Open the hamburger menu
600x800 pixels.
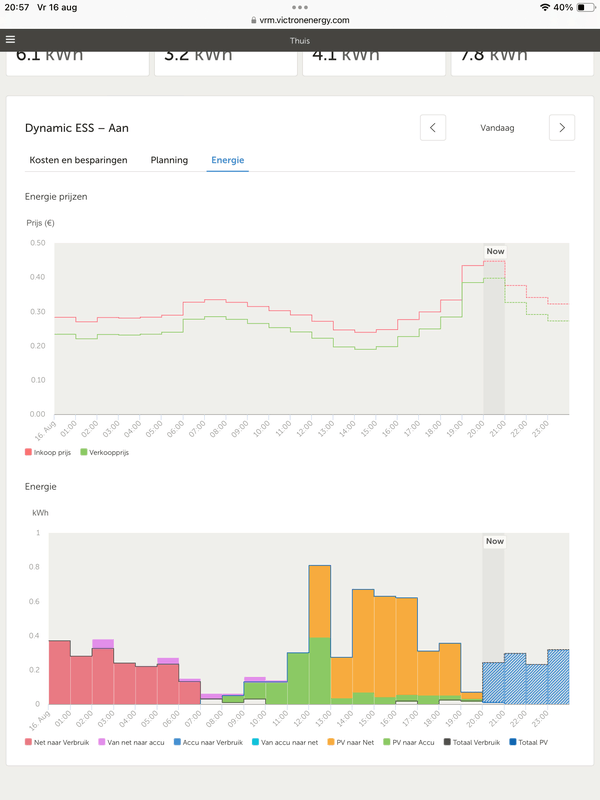click(x=11, y=40)
